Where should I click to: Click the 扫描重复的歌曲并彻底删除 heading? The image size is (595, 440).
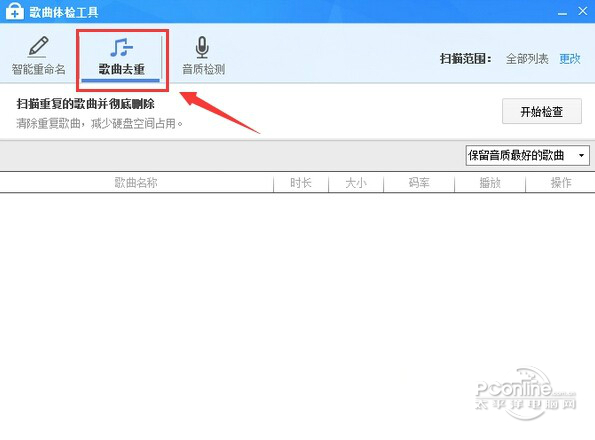(x=85, y=104)
